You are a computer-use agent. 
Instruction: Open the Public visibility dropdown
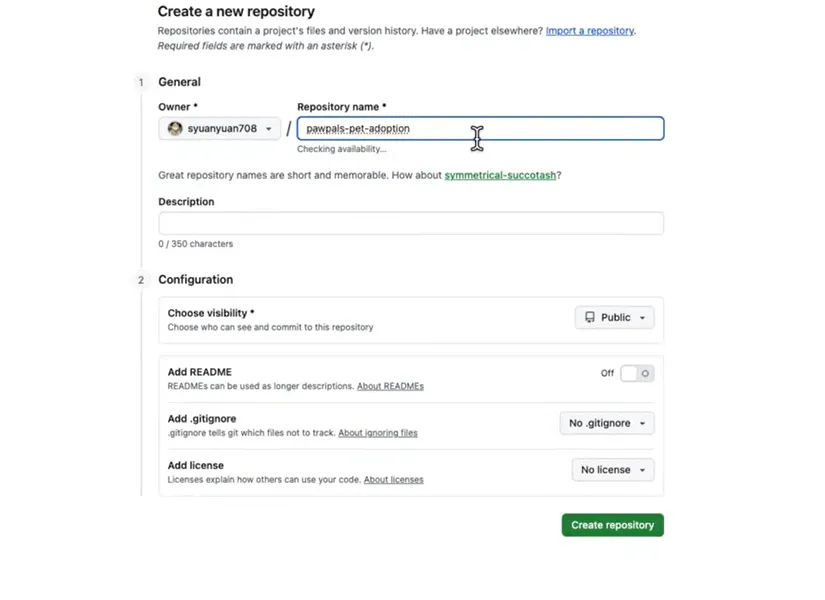(614, 318)
